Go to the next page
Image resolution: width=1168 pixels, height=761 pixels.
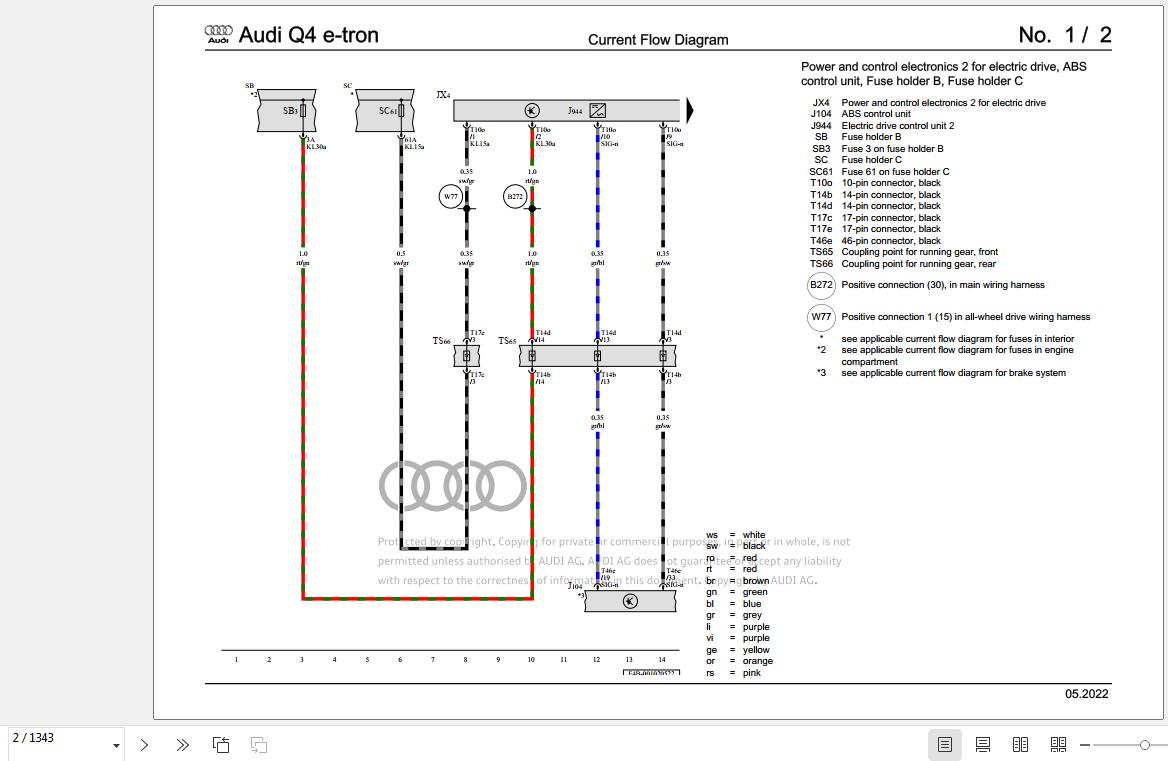pos(145,745)
